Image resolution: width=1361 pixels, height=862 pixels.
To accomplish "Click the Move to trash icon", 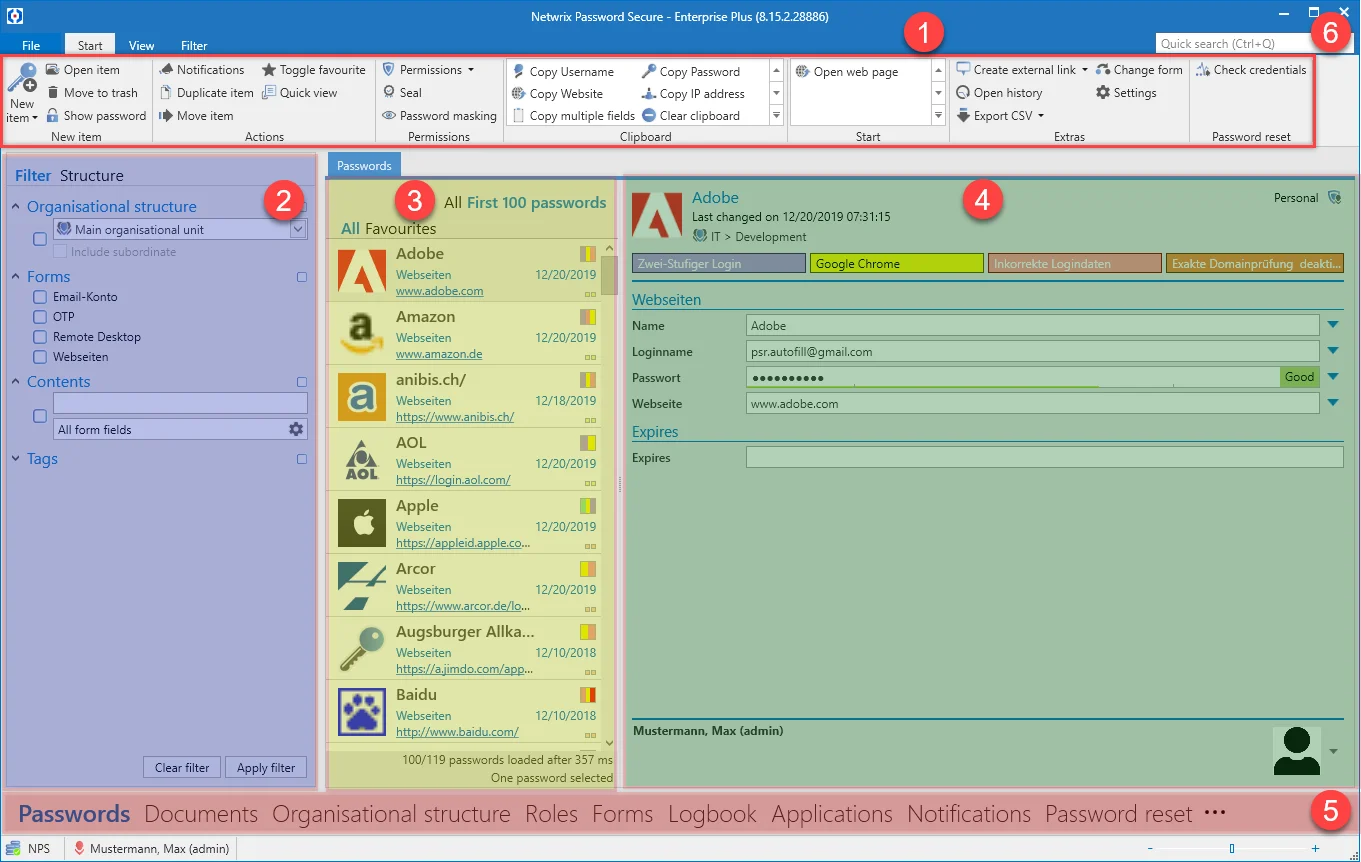I will (x=53, y=93).
